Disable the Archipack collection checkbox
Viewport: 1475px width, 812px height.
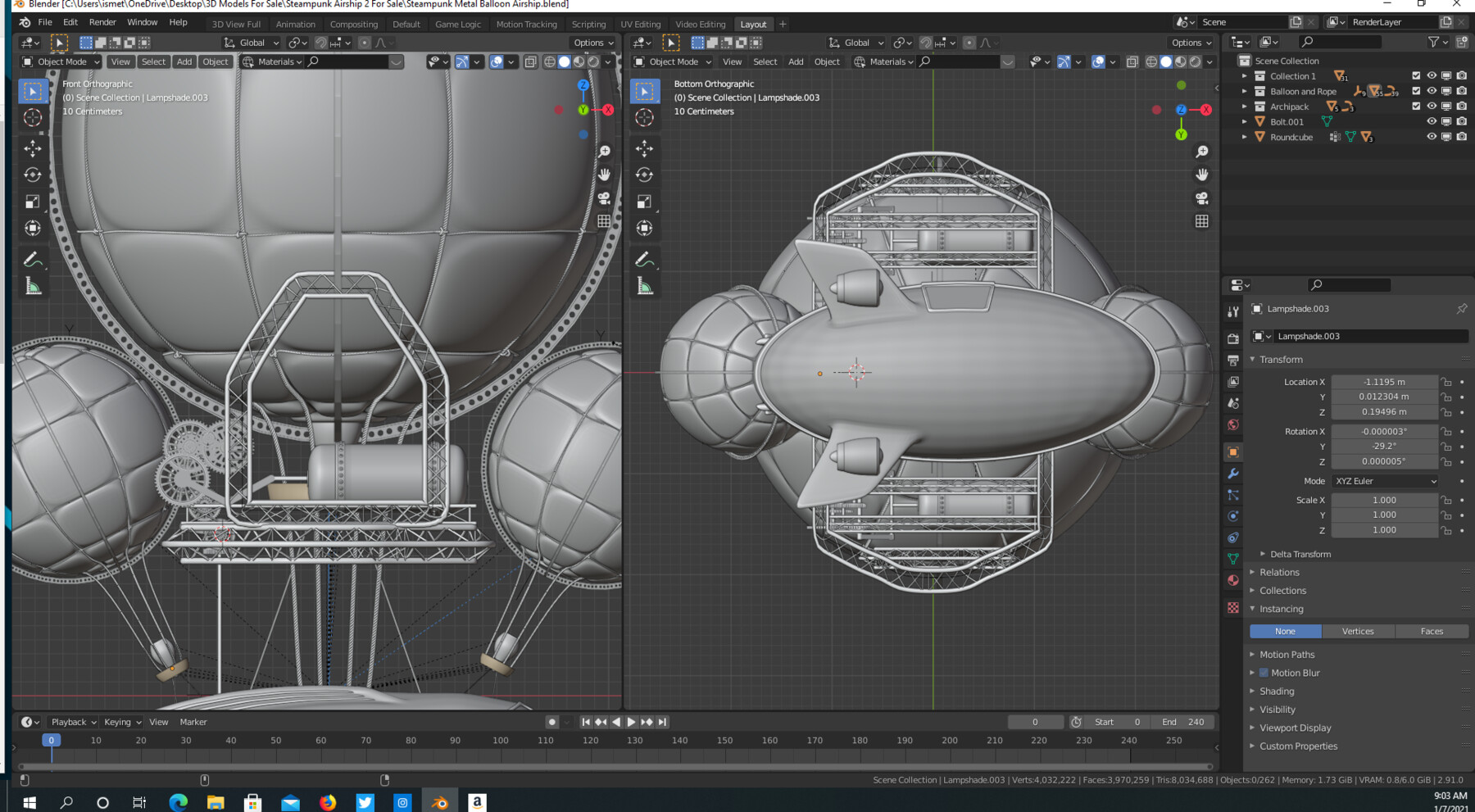[1415, 106]
